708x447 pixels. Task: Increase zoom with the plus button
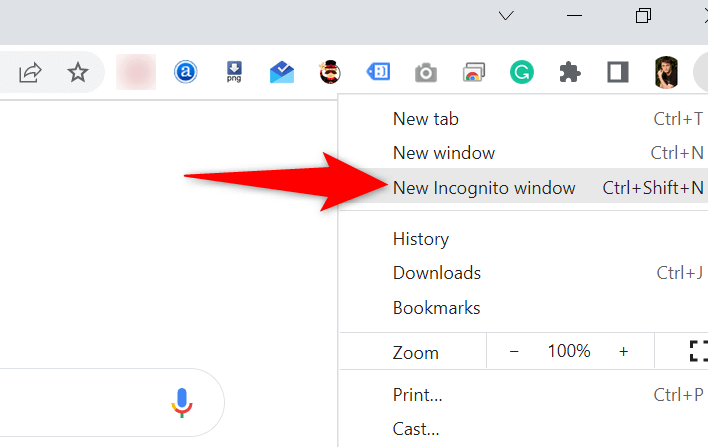pyautogui.click(x=623, y=351)
